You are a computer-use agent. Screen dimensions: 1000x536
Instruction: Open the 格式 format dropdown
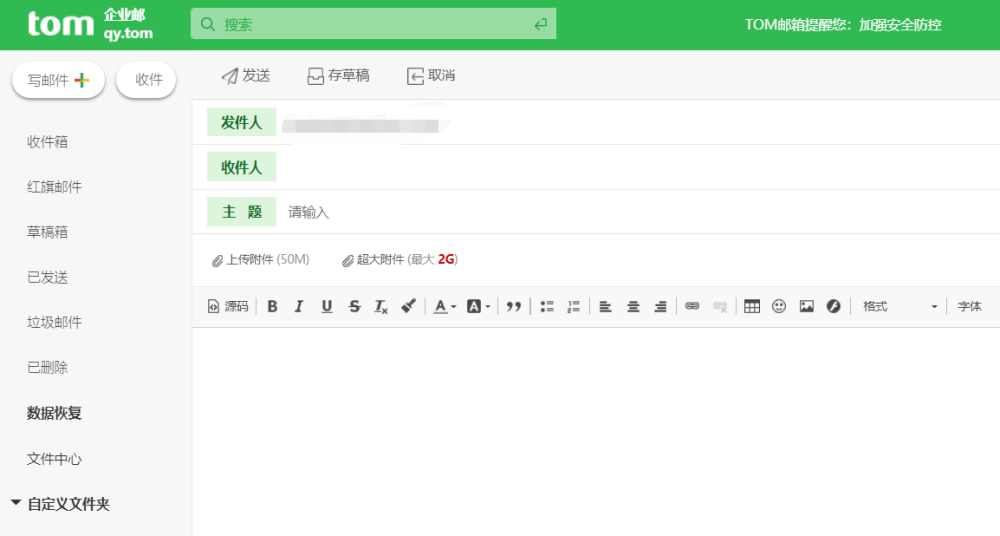click(x=899, y=306)
